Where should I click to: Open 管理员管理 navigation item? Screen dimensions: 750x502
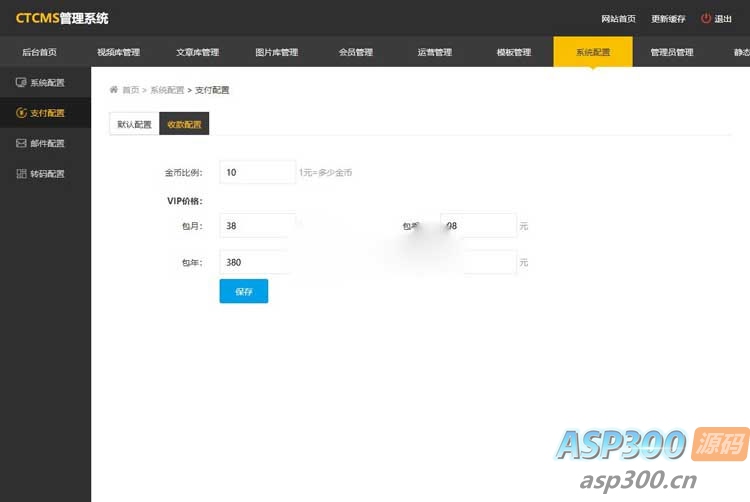click(x=671, y=52)
